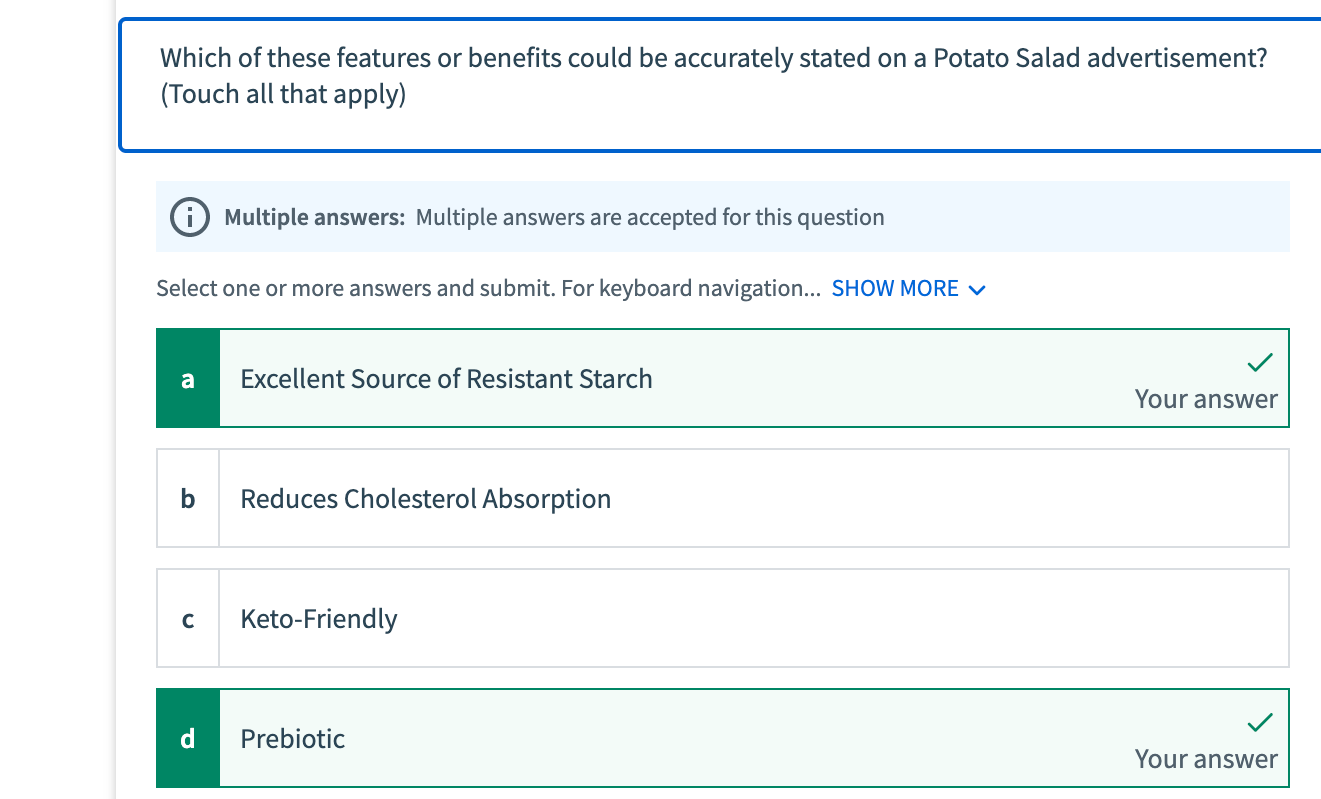
Task: Select the 'Keto-Friendly' answer option
Action: coord(319,619)
